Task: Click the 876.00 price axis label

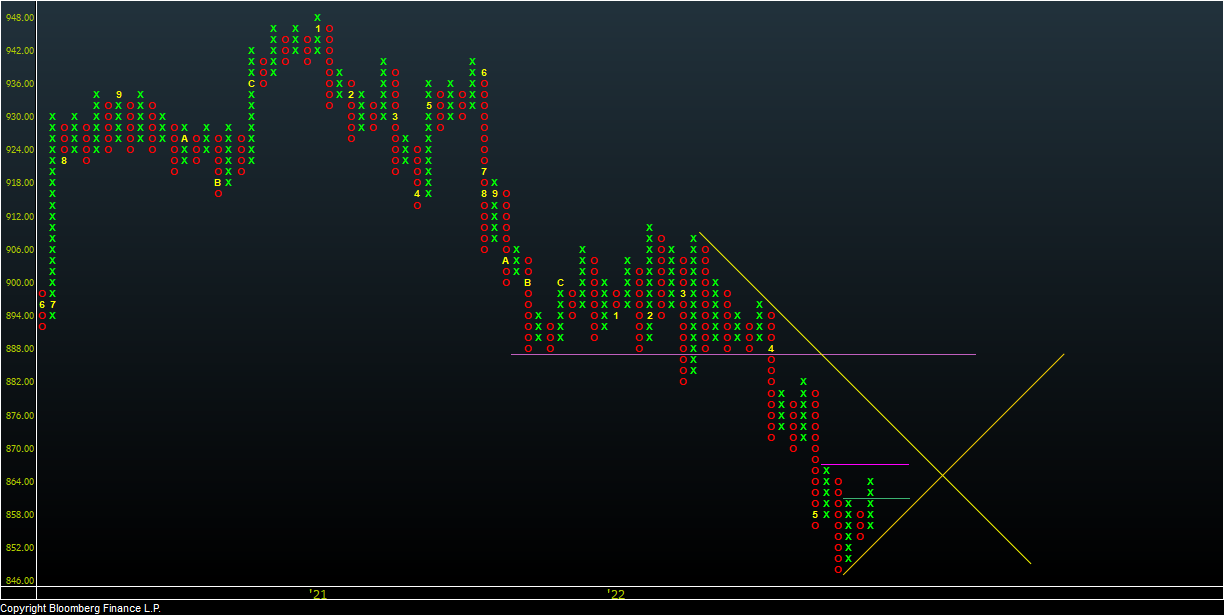Action: [x=21, y=415]
